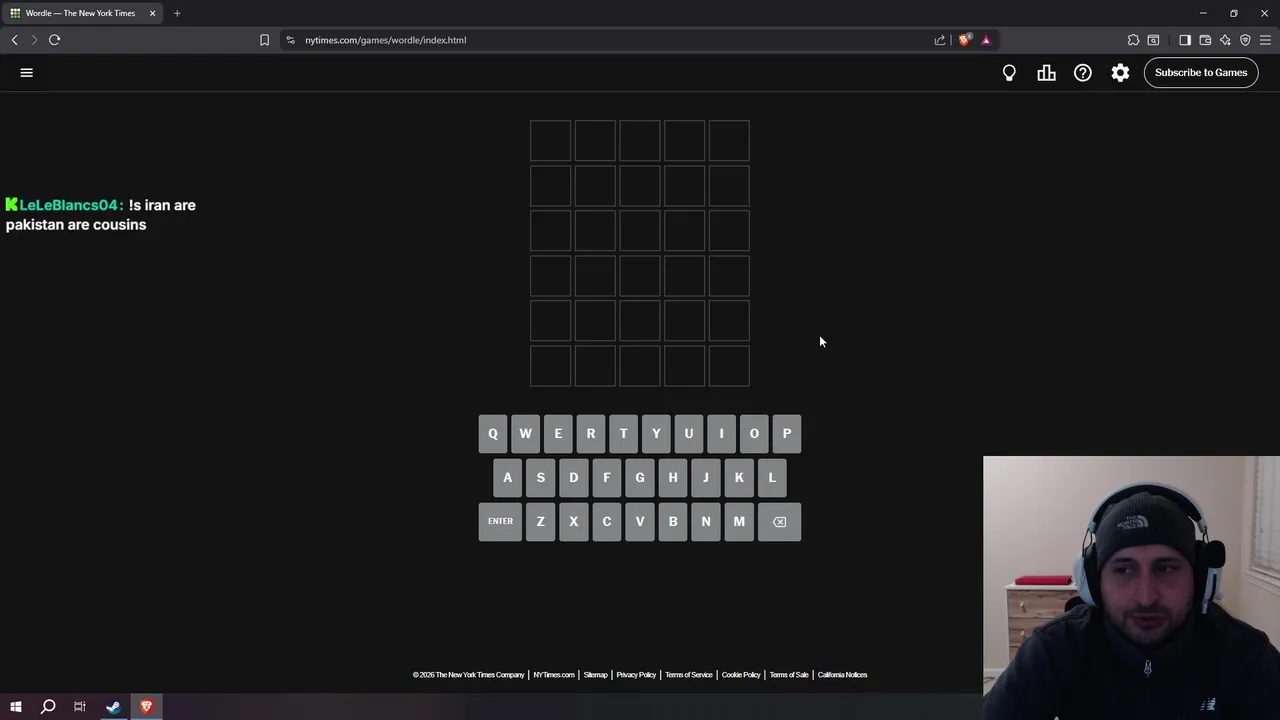The image size is (1280, 720).
Task: Tap the S key on keyboard
Action: click(x=540, y=478)
